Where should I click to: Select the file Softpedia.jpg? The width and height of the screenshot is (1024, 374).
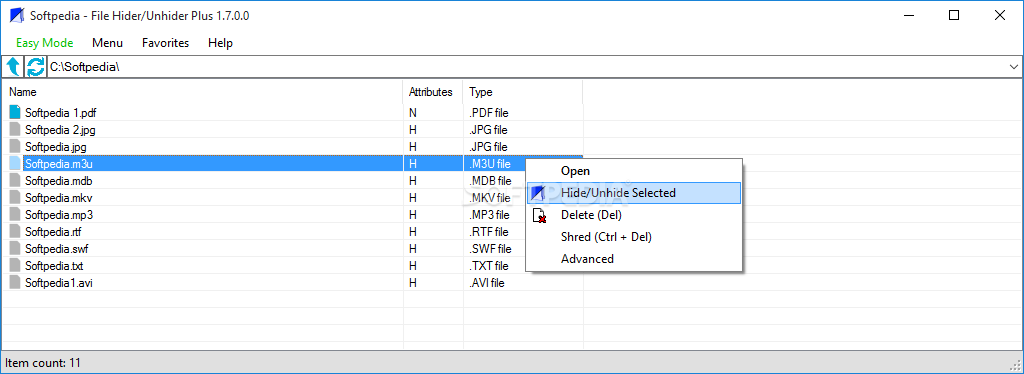(56, 146)
